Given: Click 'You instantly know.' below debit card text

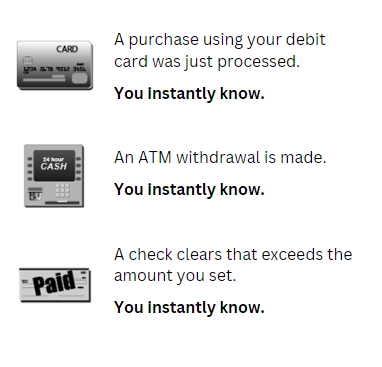Looking at the screenshot, I should pyautogui.click(x=189, y=93).
